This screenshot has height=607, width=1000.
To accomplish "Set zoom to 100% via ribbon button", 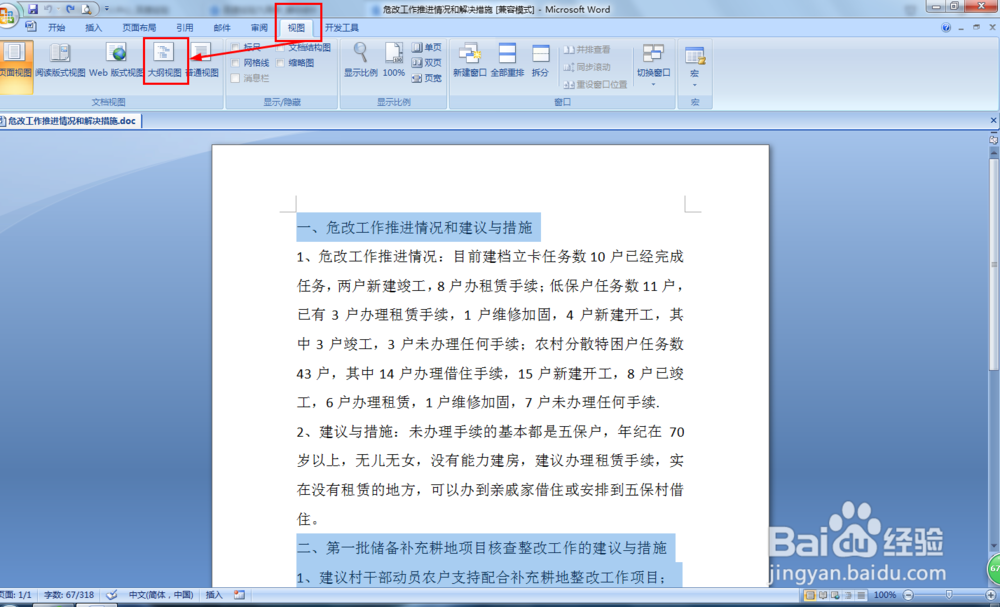I will pyautogui.click(x=393, y=60).
